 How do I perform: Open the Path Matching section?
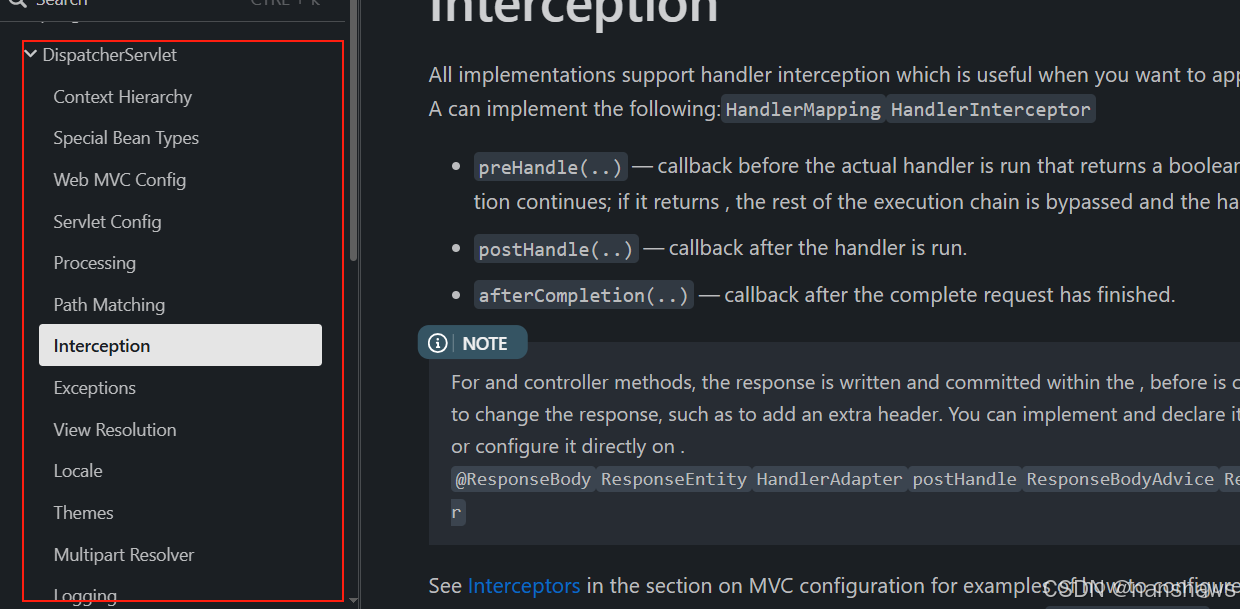coord(109,305)
